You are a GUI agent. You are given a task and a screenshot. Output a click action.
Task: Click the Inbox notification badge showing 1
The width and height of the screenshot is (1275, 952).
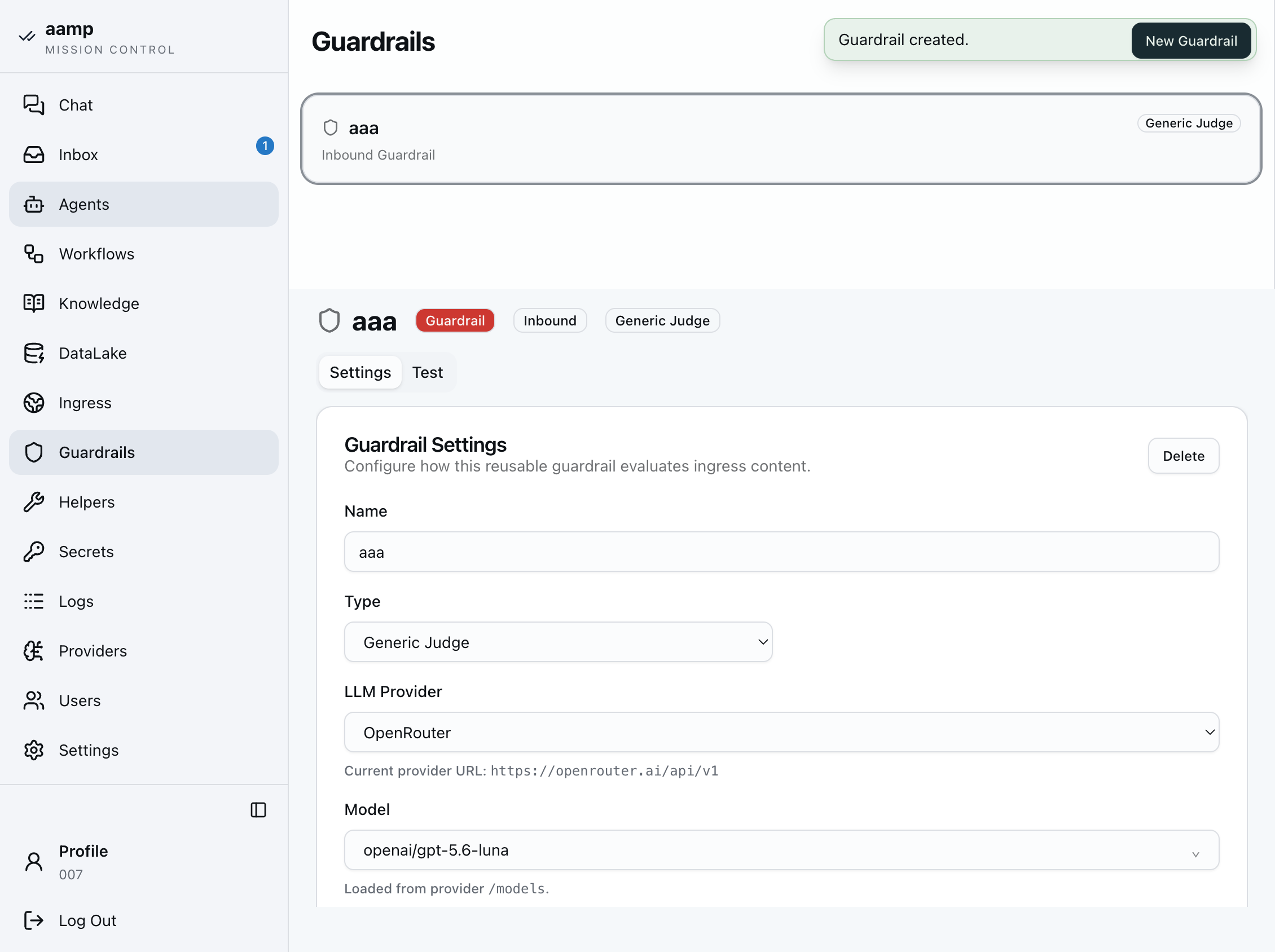pos(265,145)
